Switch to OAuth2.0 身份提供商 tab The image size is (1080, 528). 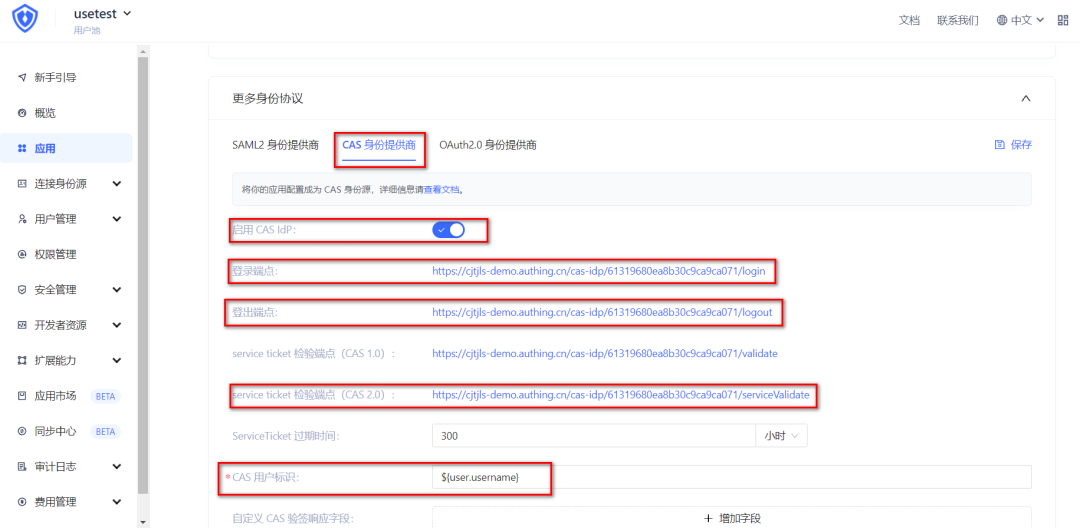point(488,145)
